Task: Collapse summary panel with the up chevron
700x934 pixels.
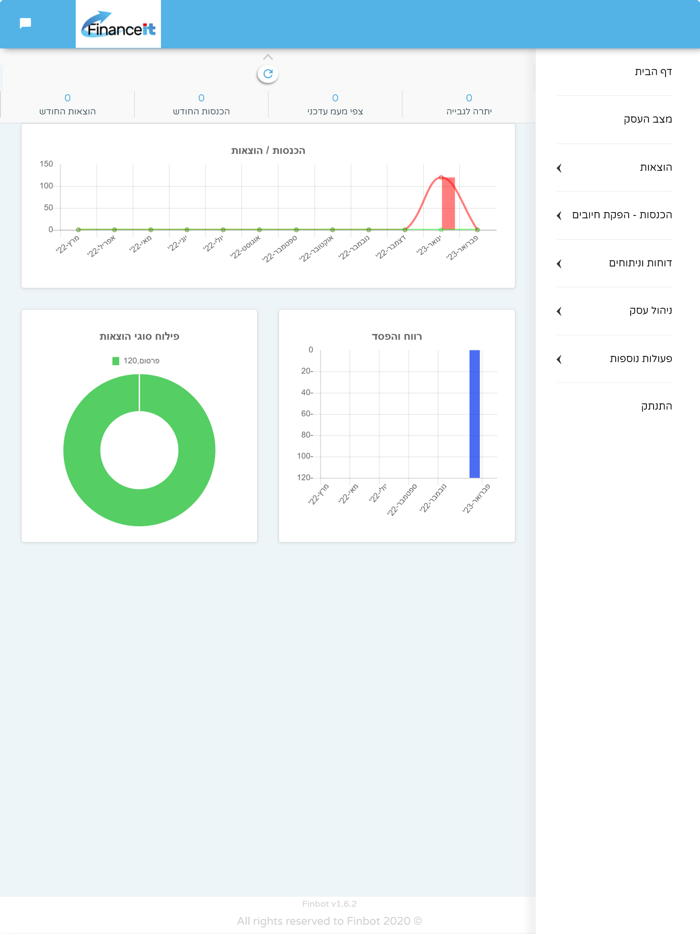Action: pyautogui.click(x=267, y=57)
